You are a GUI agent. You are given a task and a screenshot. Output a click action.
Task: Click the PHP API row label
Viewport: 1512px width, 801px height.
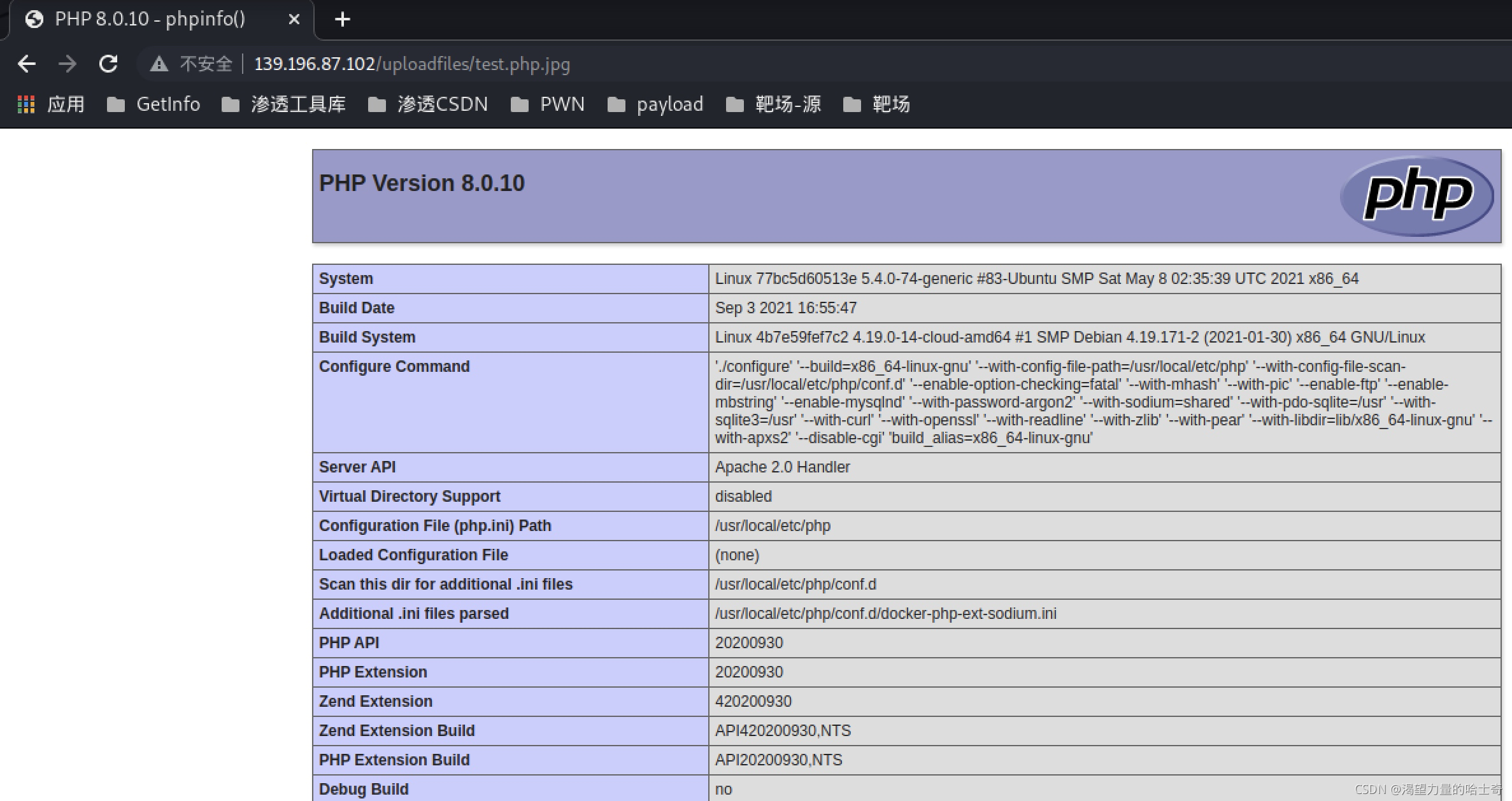click(x=349, y=643)
